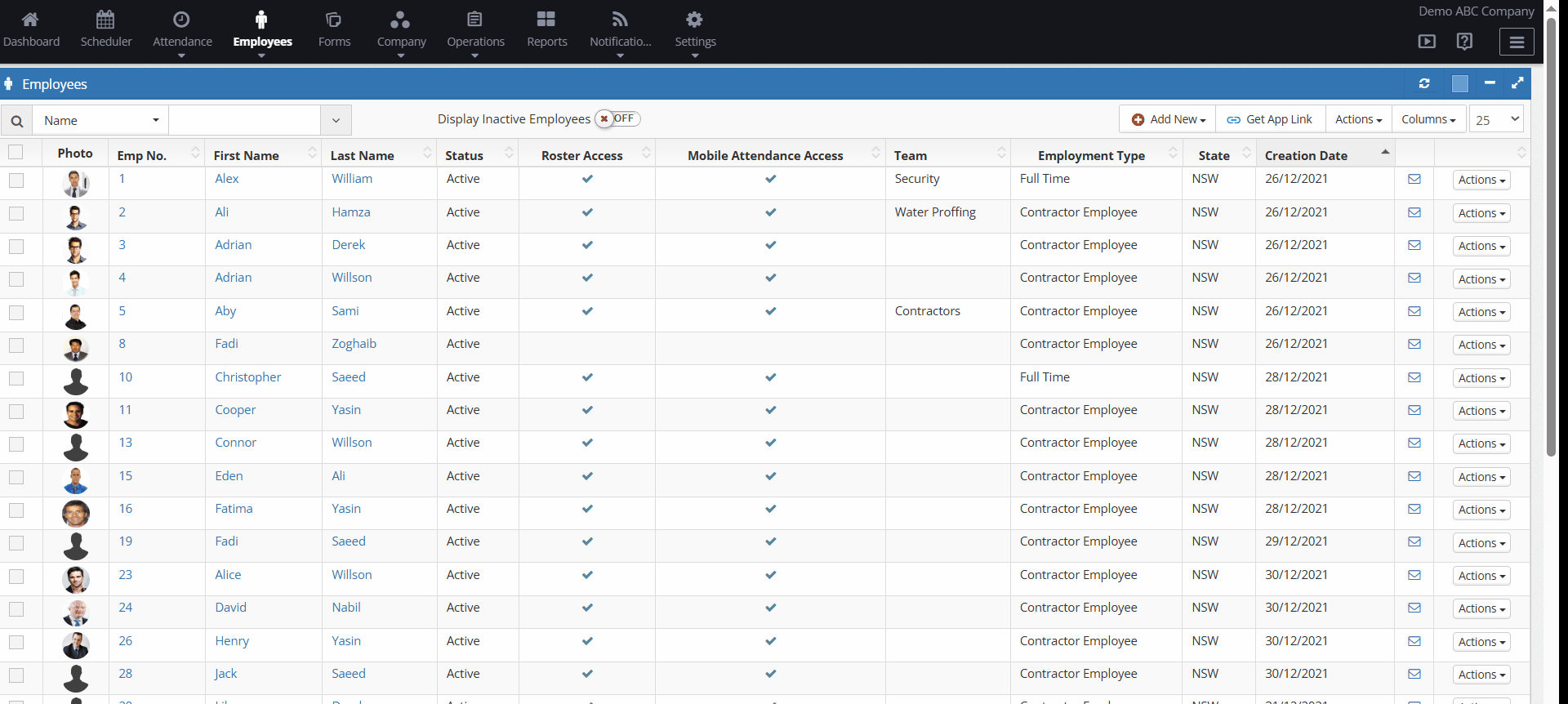Image resolution: width=1568 pixels, height=704 pixels.
Task: Open the Reports menu
Action: [x=546, y=29]
